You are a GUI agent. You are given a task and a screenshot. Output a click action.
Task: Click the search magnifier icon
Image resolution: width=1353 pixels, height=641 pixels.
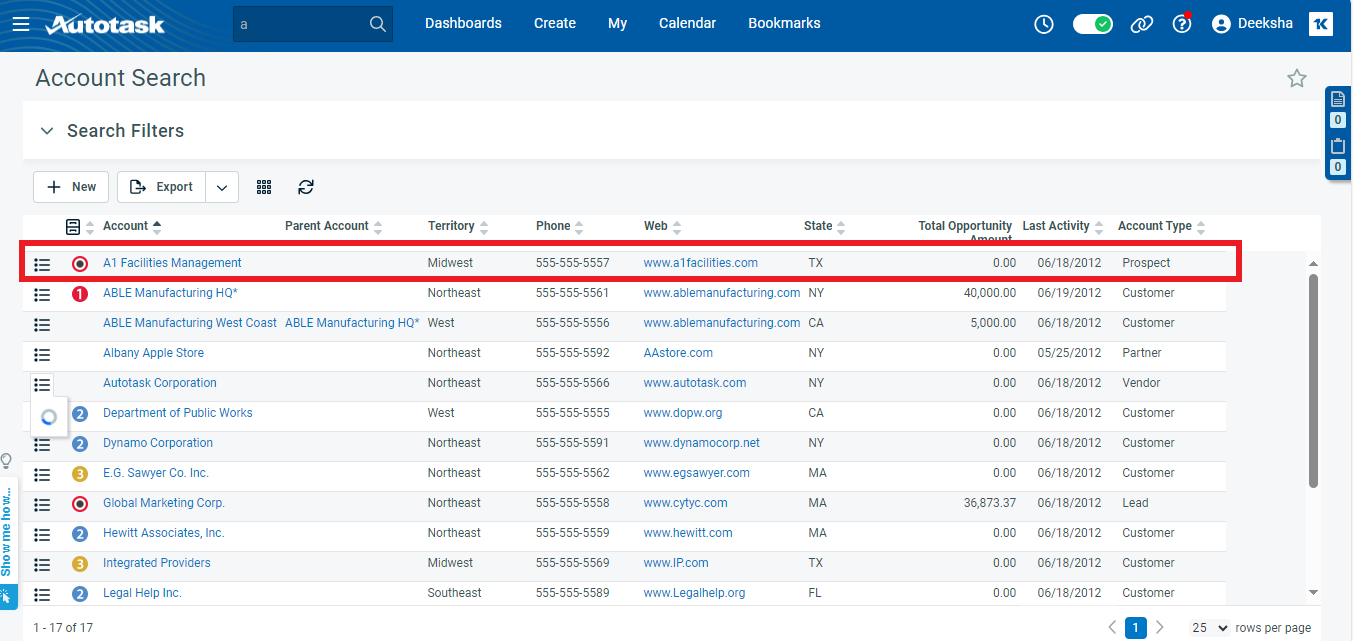tap(377, 24)
